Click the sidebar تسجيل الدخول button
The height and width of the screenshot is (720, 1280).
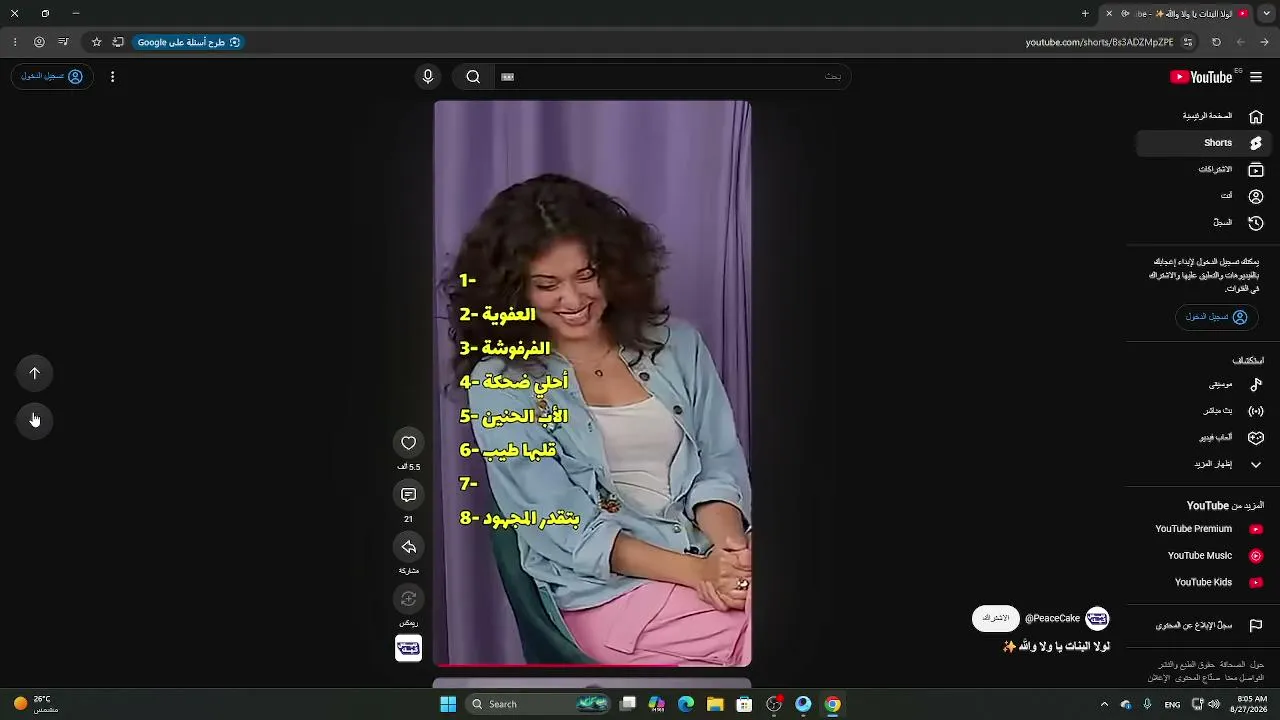[x=1216, y=317]
